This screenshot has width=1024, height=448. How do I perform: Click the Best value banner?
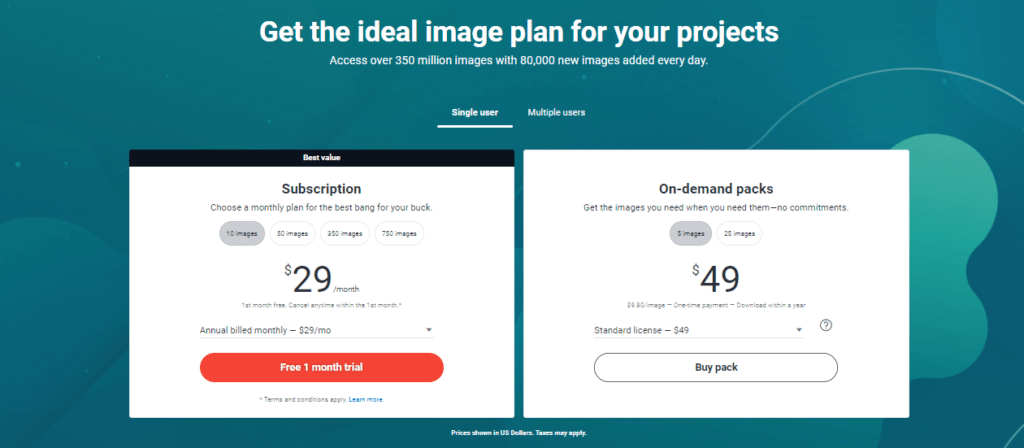pyautogui.click(x=321, y=157)
